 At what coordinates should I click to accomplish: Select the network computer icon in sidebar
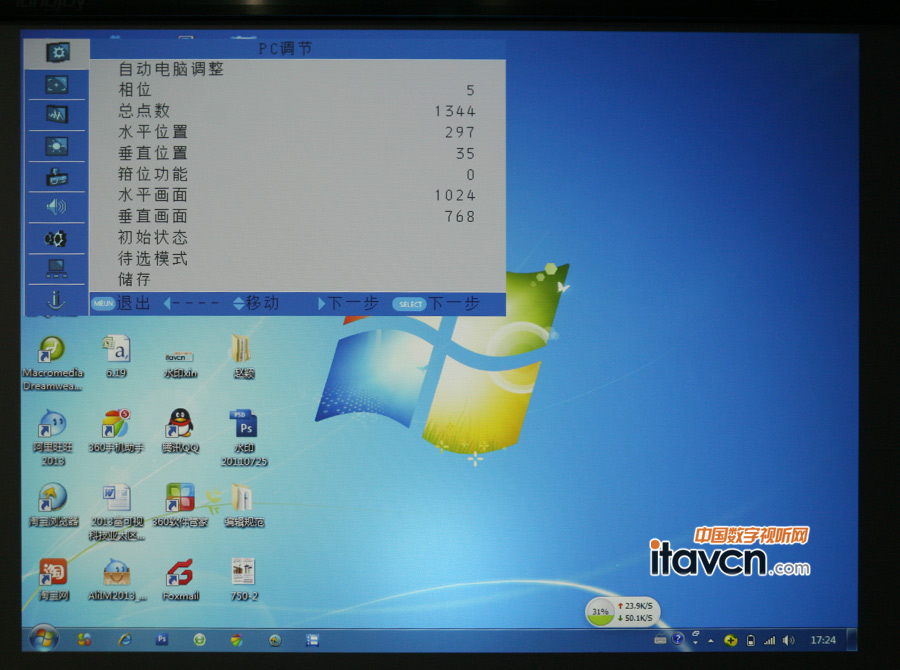[x=56, y=269]
